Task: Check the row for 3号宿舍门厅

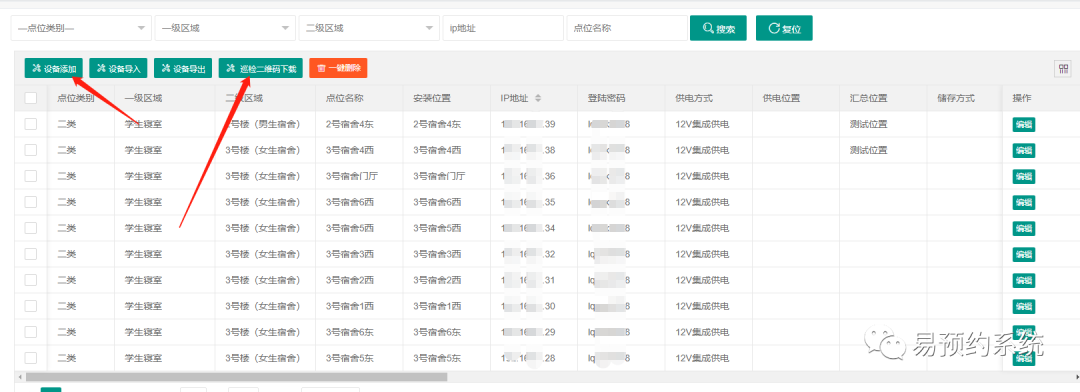Action: pos(31,176)
